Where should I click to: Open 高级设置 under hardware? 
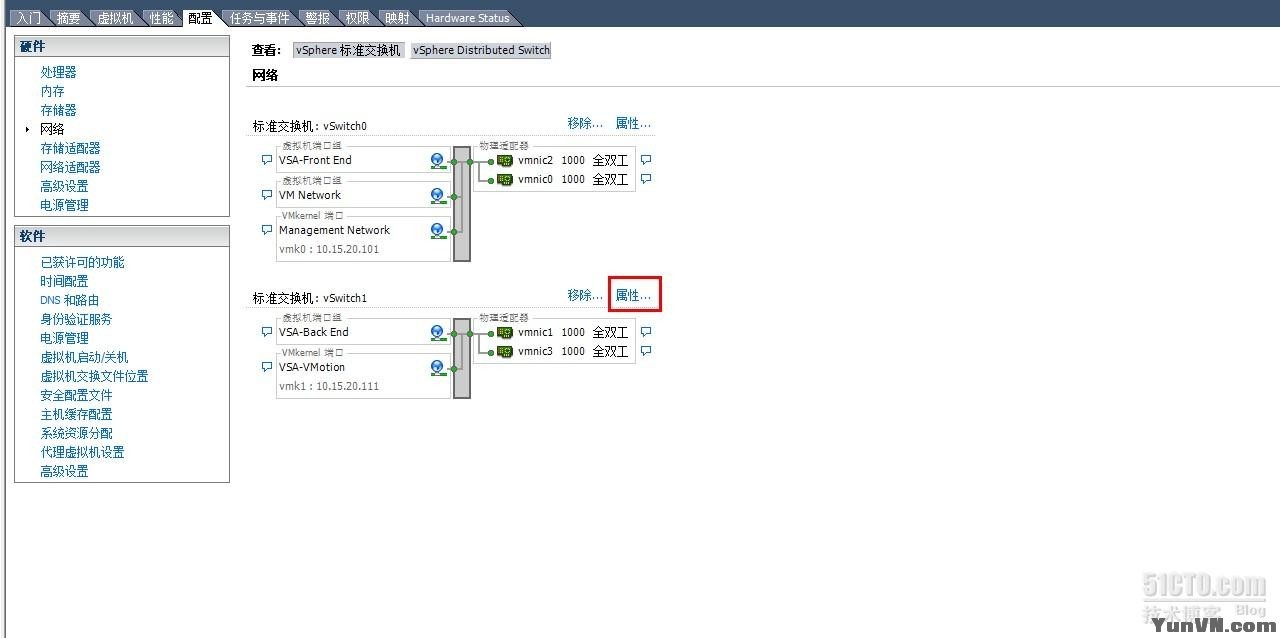click(64, 186)
